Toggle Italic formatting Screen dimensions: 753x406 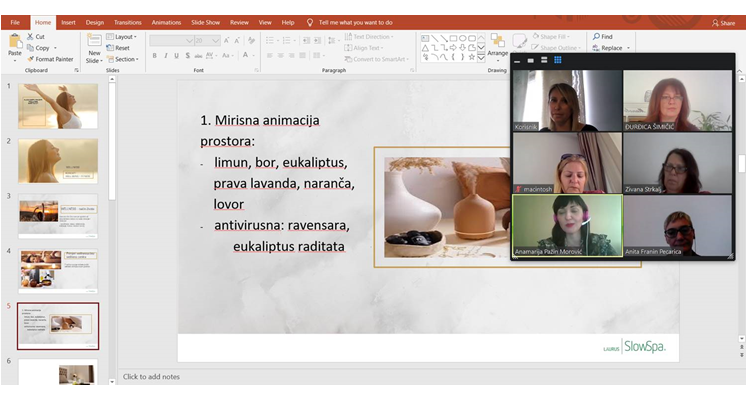click(166, 56)
